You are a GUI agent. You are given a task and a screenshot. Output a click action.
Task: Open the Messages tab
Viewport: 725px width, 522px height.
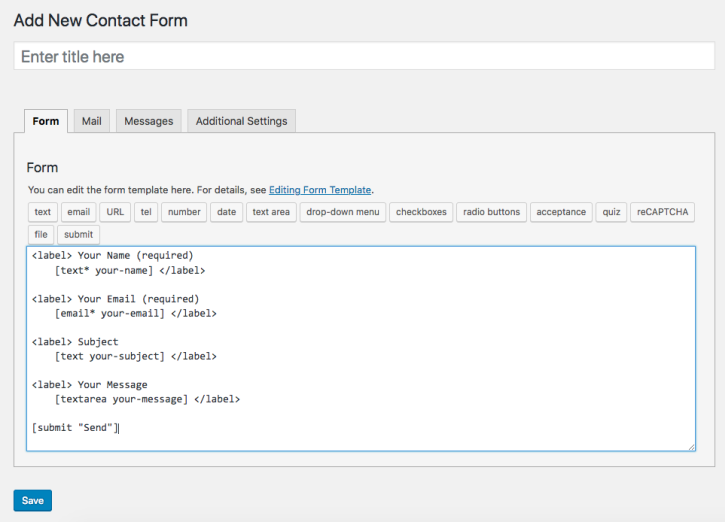[x=148, y=121]
